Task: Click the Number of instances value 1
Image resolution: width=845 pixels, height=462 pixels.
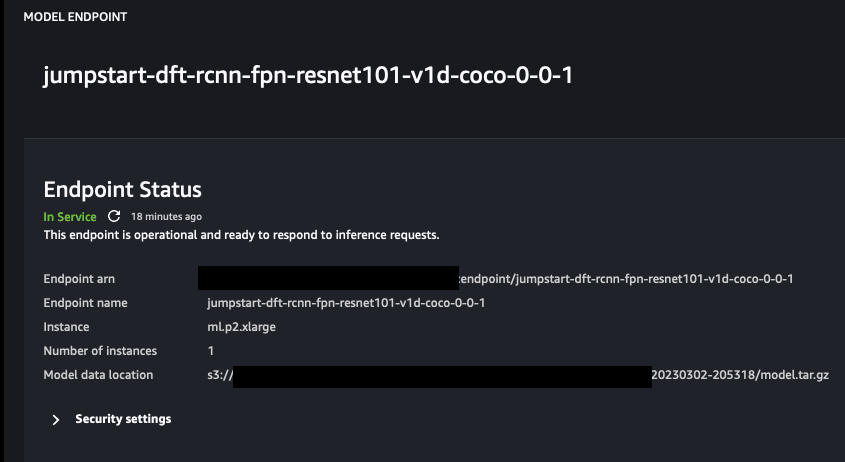Action: pyautogui.click(x=211, y=351)
